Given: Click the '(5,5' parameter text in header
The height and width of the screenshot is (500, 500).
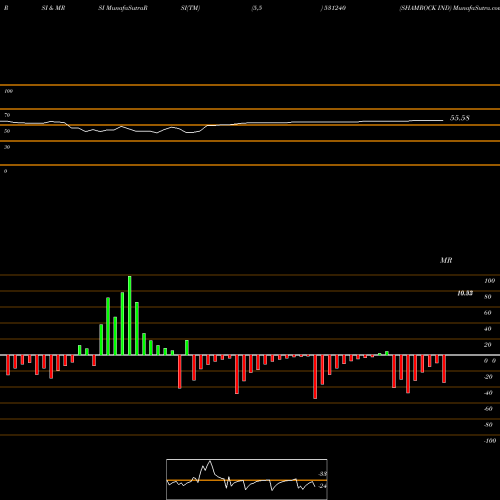Looking at the screenshot, I should tap(257, 8).
